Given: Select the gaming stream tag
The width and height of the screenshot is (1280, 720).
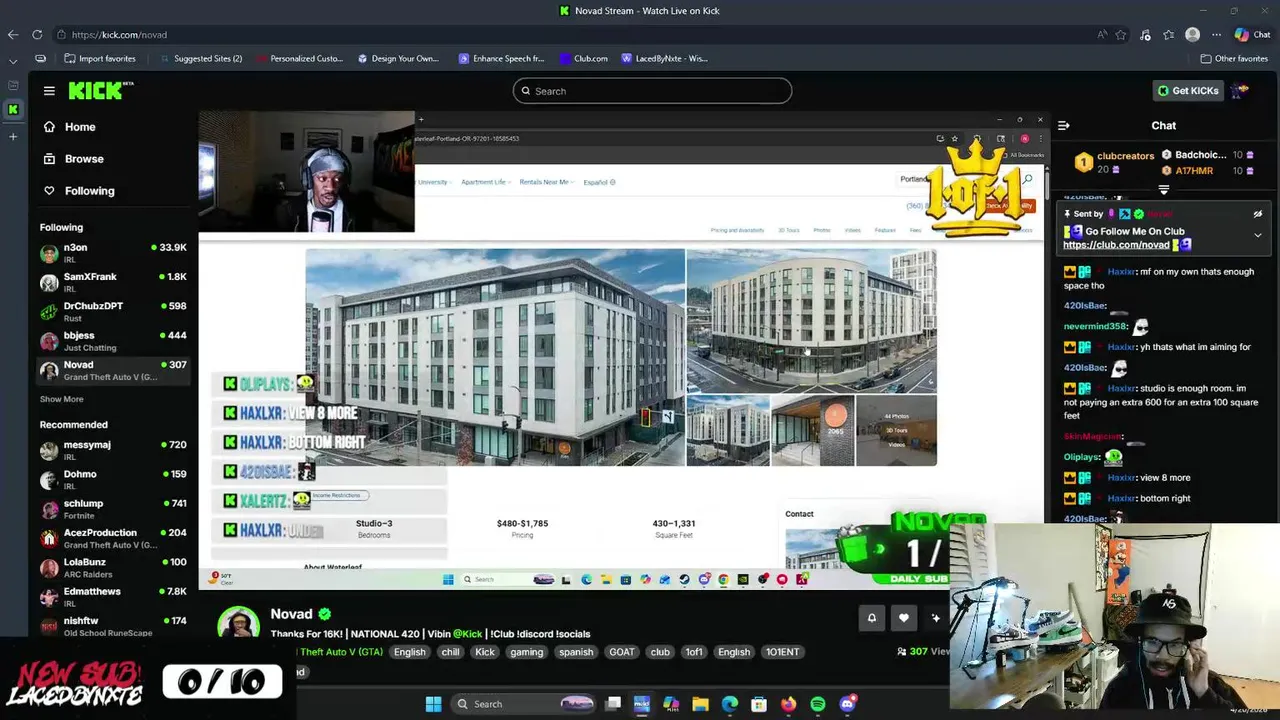Looking at the screenshot, I should point(526,652).
